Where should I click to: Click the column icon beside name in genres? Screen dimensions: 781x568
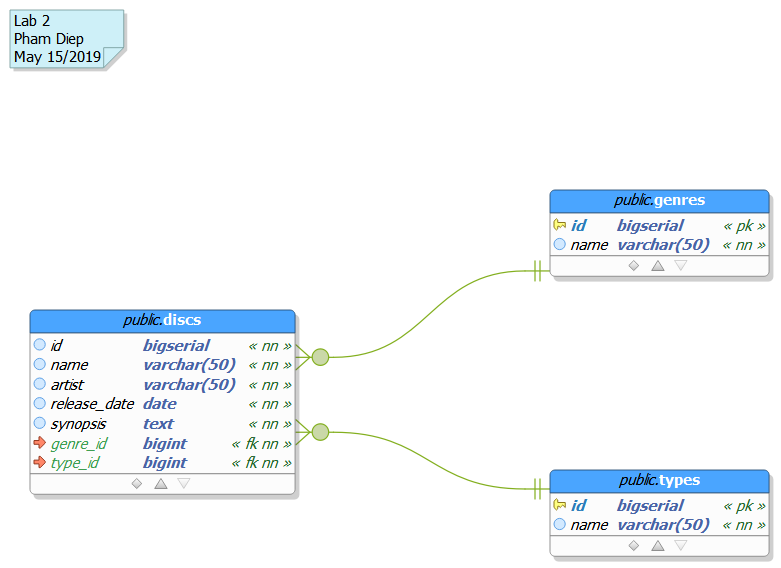tap(560, 245)
